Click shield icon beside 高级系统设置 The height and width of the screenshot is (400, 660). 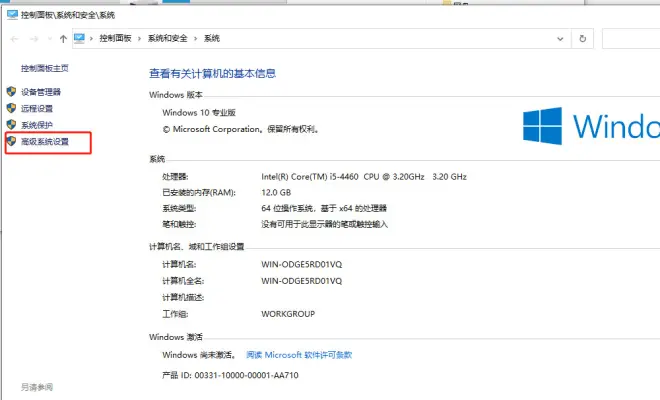point(11,141)
